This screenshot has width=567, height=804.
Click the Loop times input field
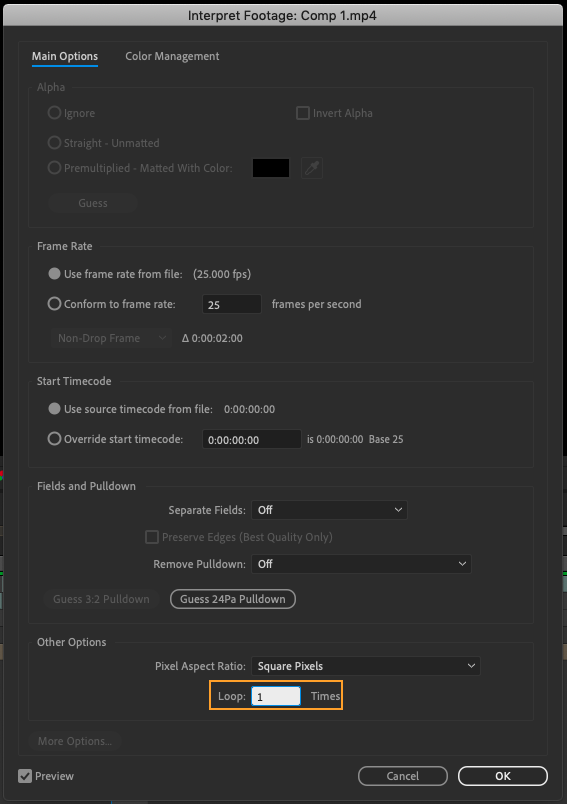pyautogui.click(x=276, y=696)
